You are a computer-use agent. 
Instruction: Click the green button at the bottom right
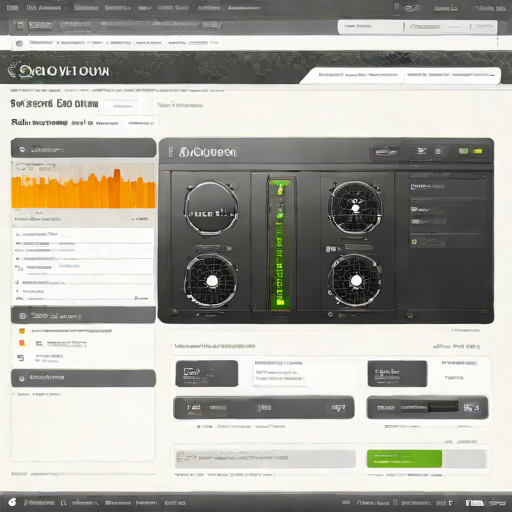click(404, 459)
